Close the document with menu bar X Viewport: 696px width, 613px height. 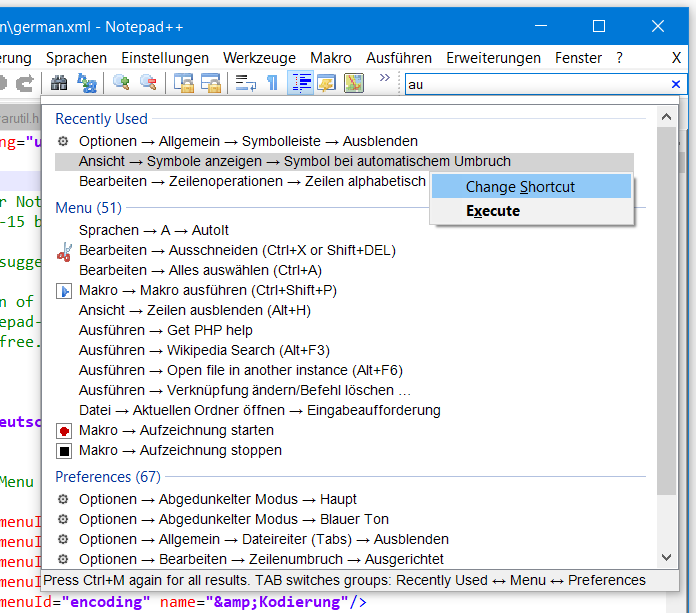click(676, 58)
